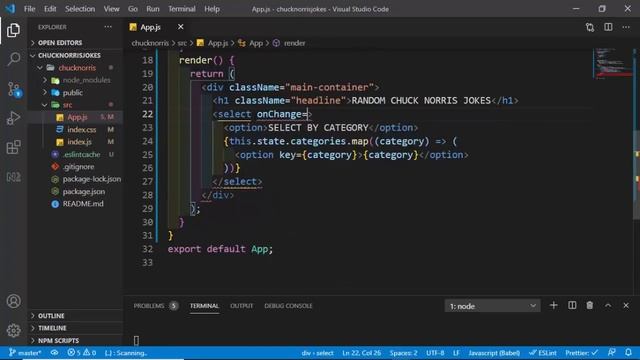Open the Run menu
This screenshot has height=360, width=640.
tap(153, 9)
